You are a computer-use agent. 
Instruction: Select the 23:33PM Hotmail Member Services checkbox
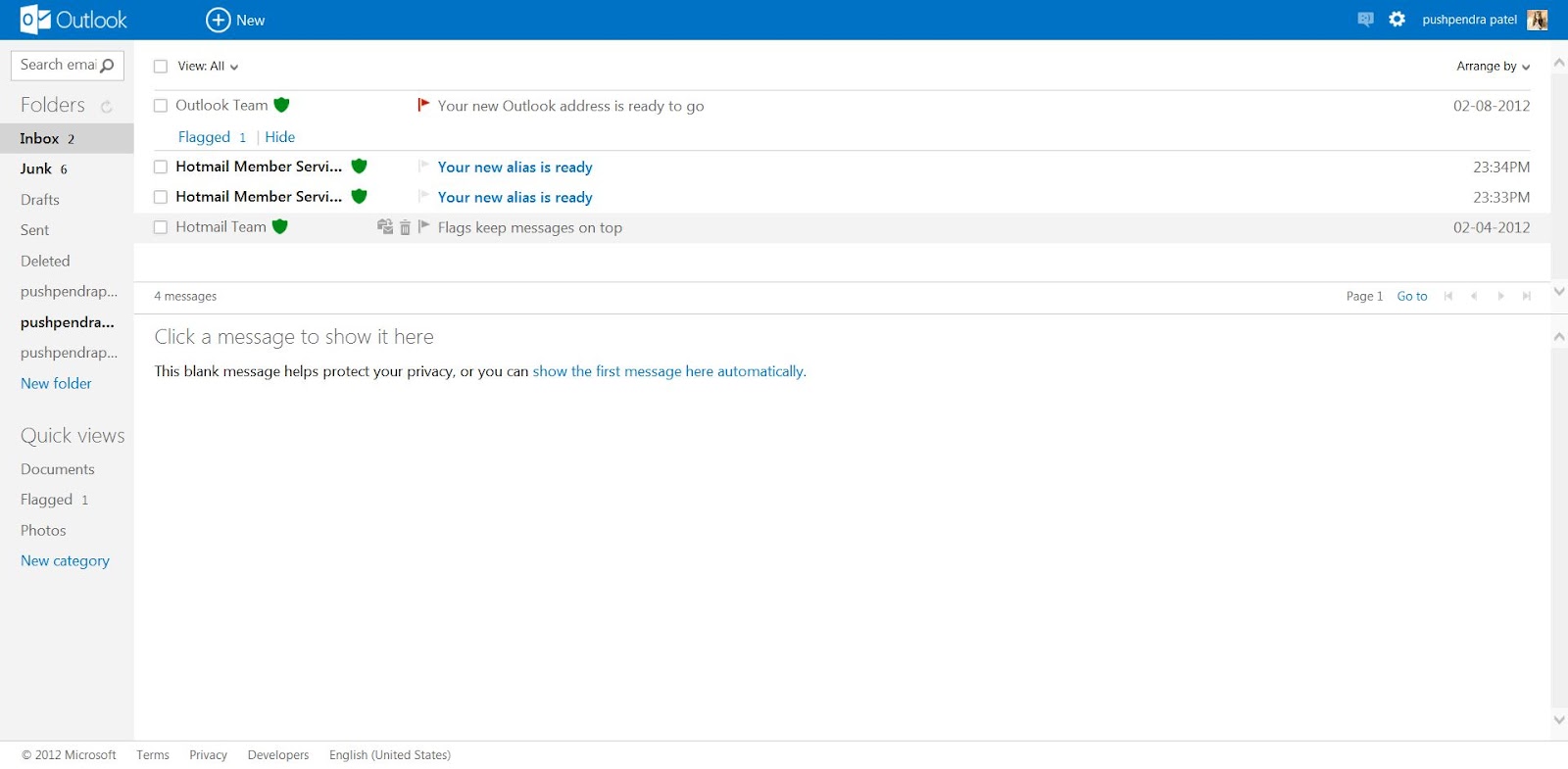161,197
